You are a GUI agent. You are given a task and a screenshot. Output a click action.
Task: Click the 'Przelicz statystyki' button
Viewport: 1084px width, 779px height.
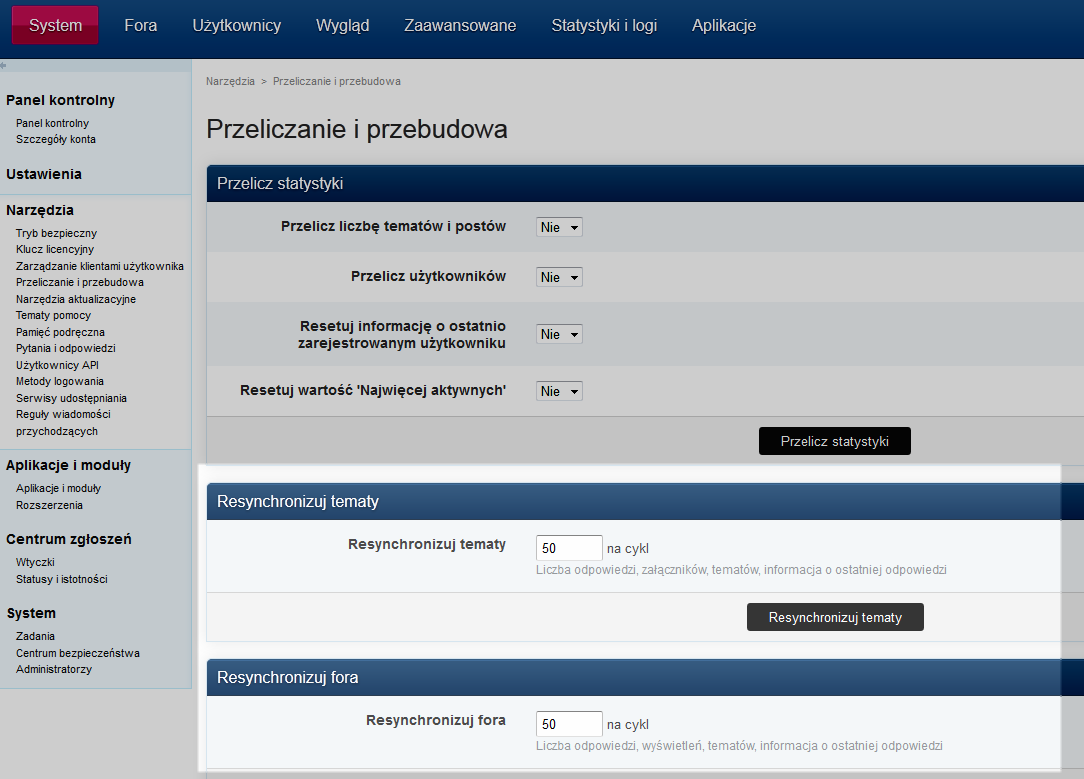[x=834, y=441]
